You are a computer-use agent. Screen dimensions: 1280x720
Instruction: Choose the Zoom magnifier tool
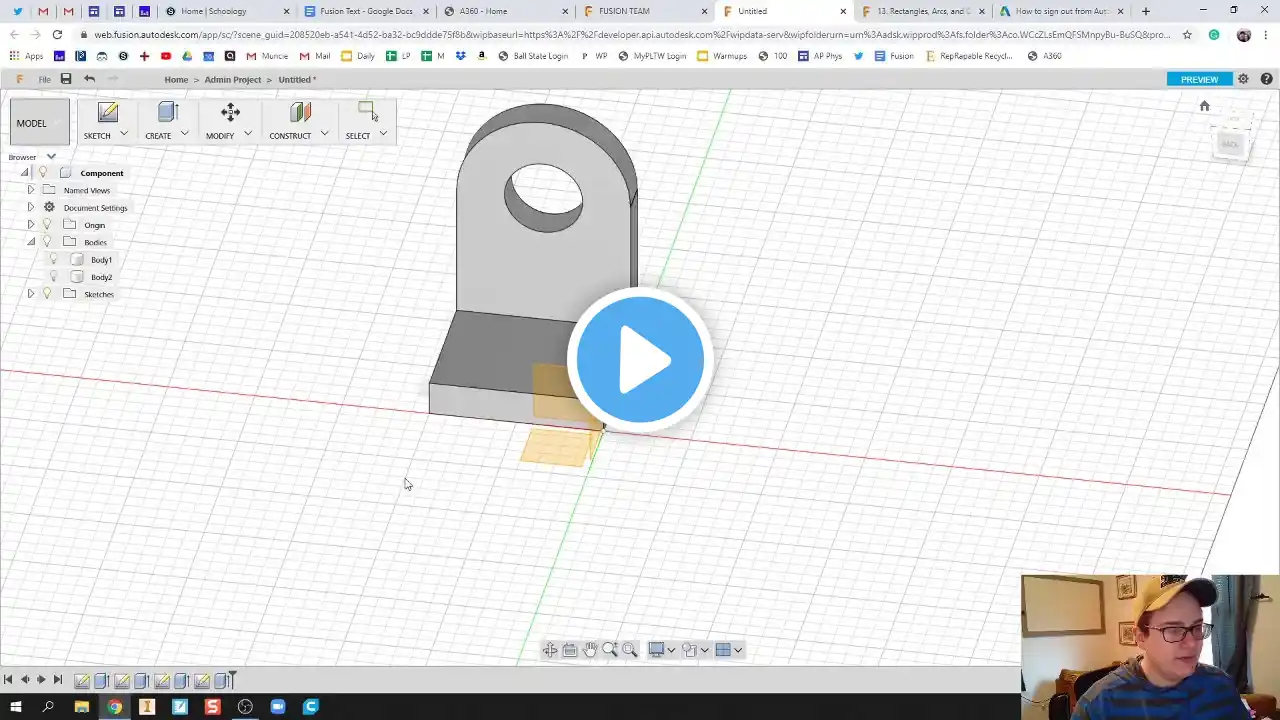point(610,650)
